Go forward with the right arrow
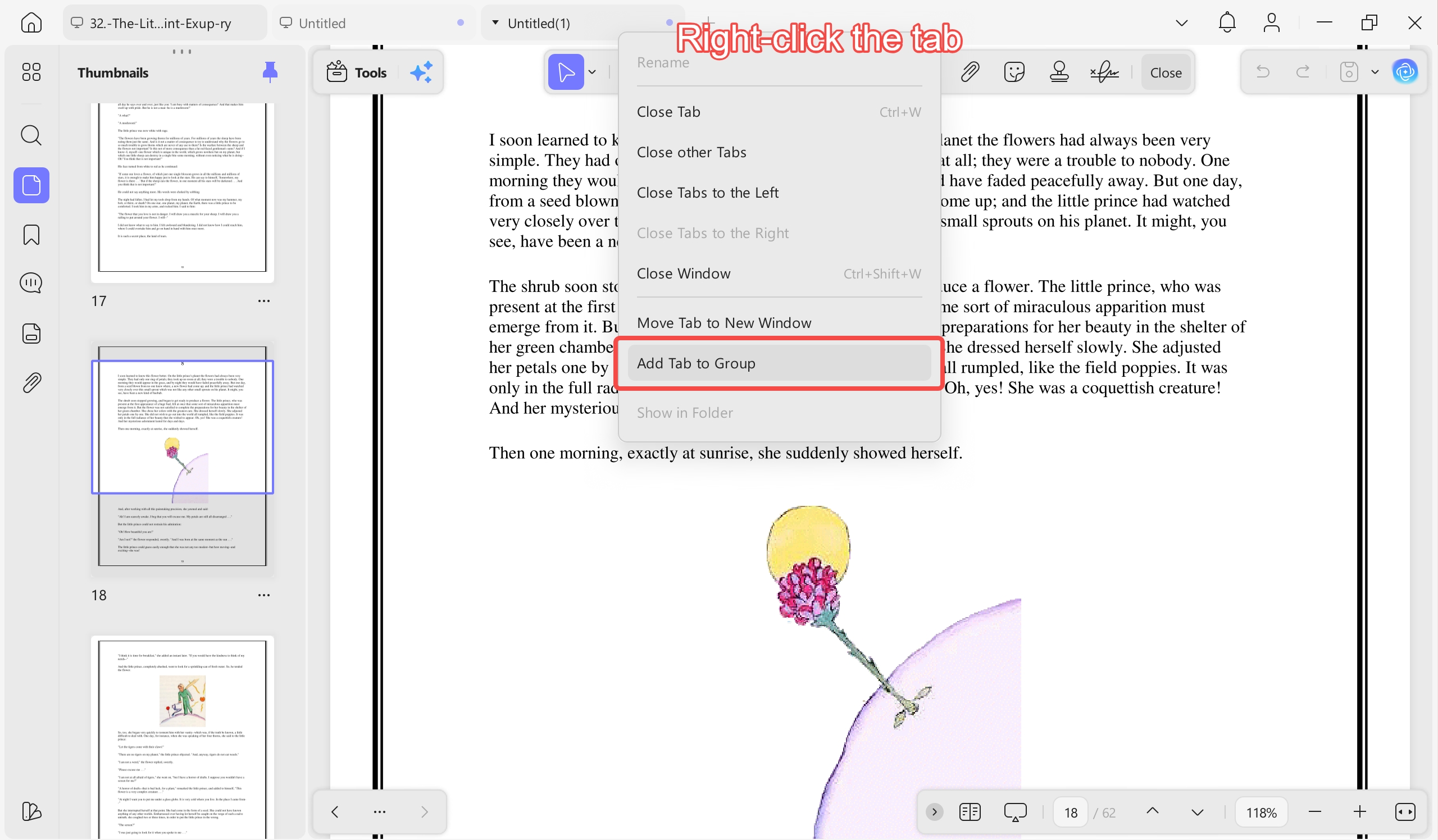The width and height of the screenshot is (1438, 840). tap(425, 812)
